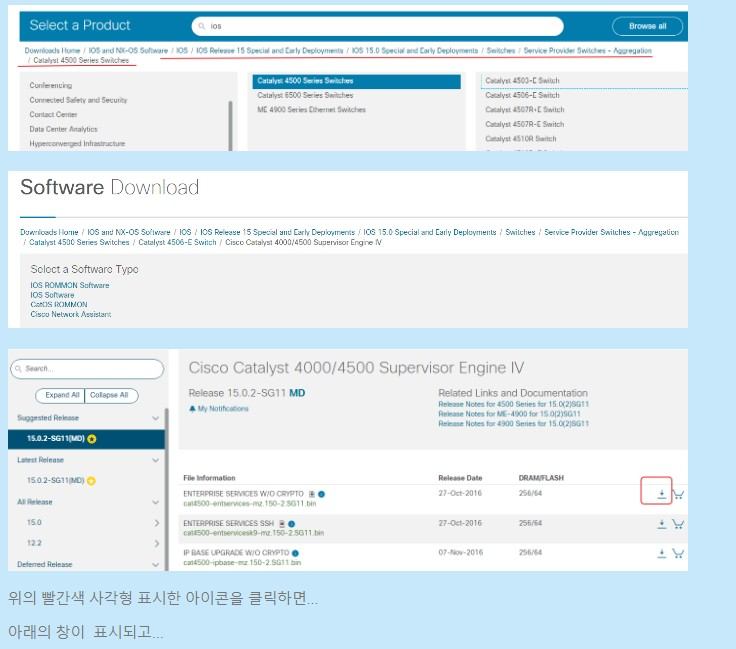Open info icon for IP BASE UPGRADE W/O CRYPTO
This screenshot has width=736, height=649.
295,553
